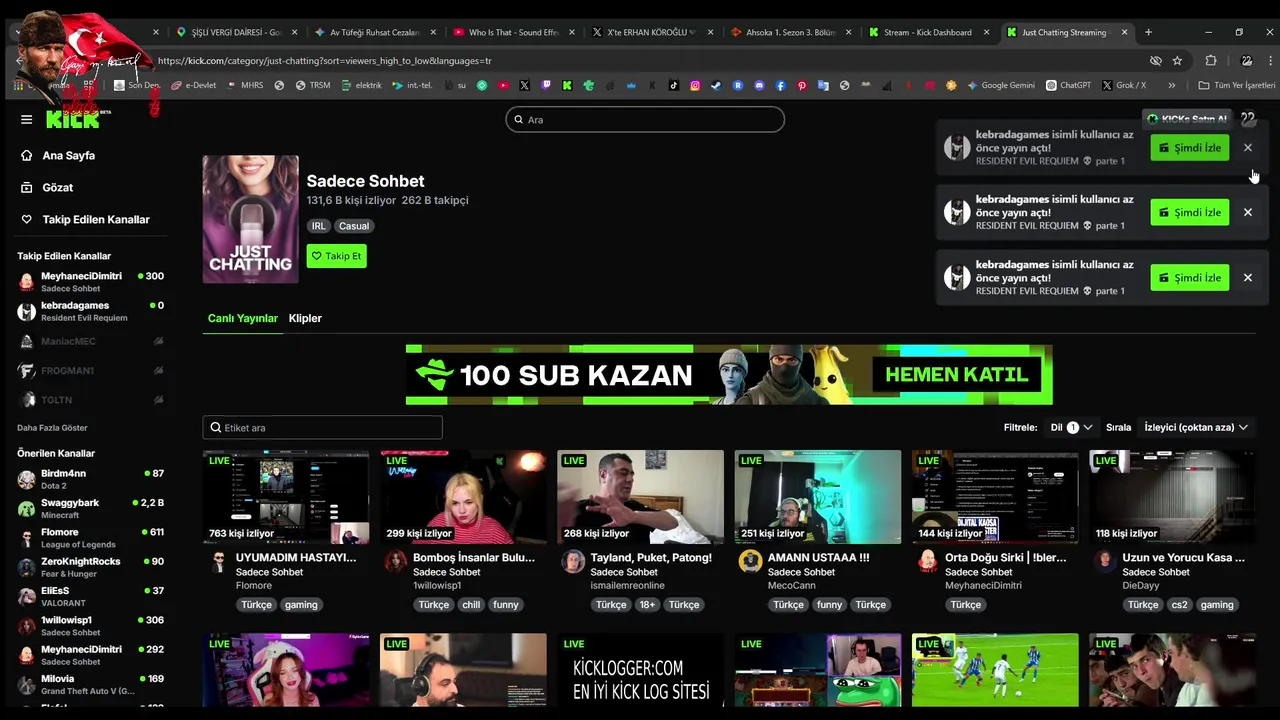This screenshot has height=720, width=1280.
Task: Open Uzun ve Yorucu Kasa stream thumbnail
Action: 1172,497
